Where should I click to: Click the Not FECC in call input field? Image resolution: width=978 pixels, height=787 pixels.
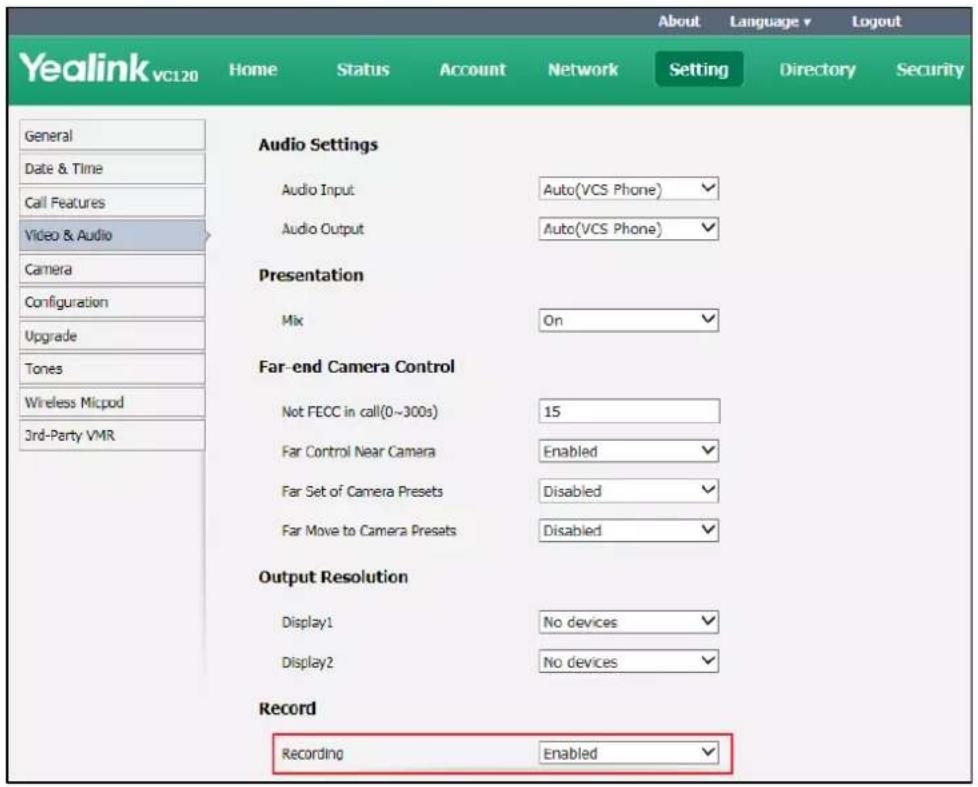[629, 411]
